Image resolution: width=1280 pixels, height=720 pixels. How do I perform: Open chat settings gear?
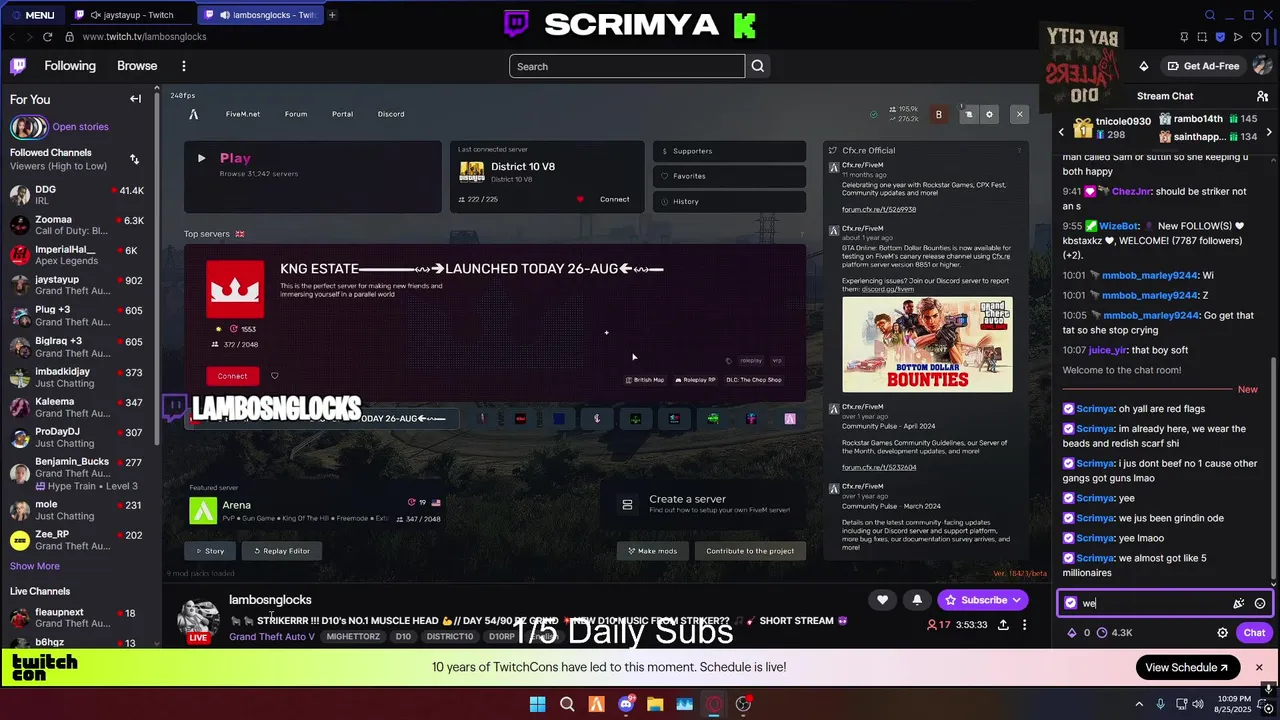[1222, 633]
